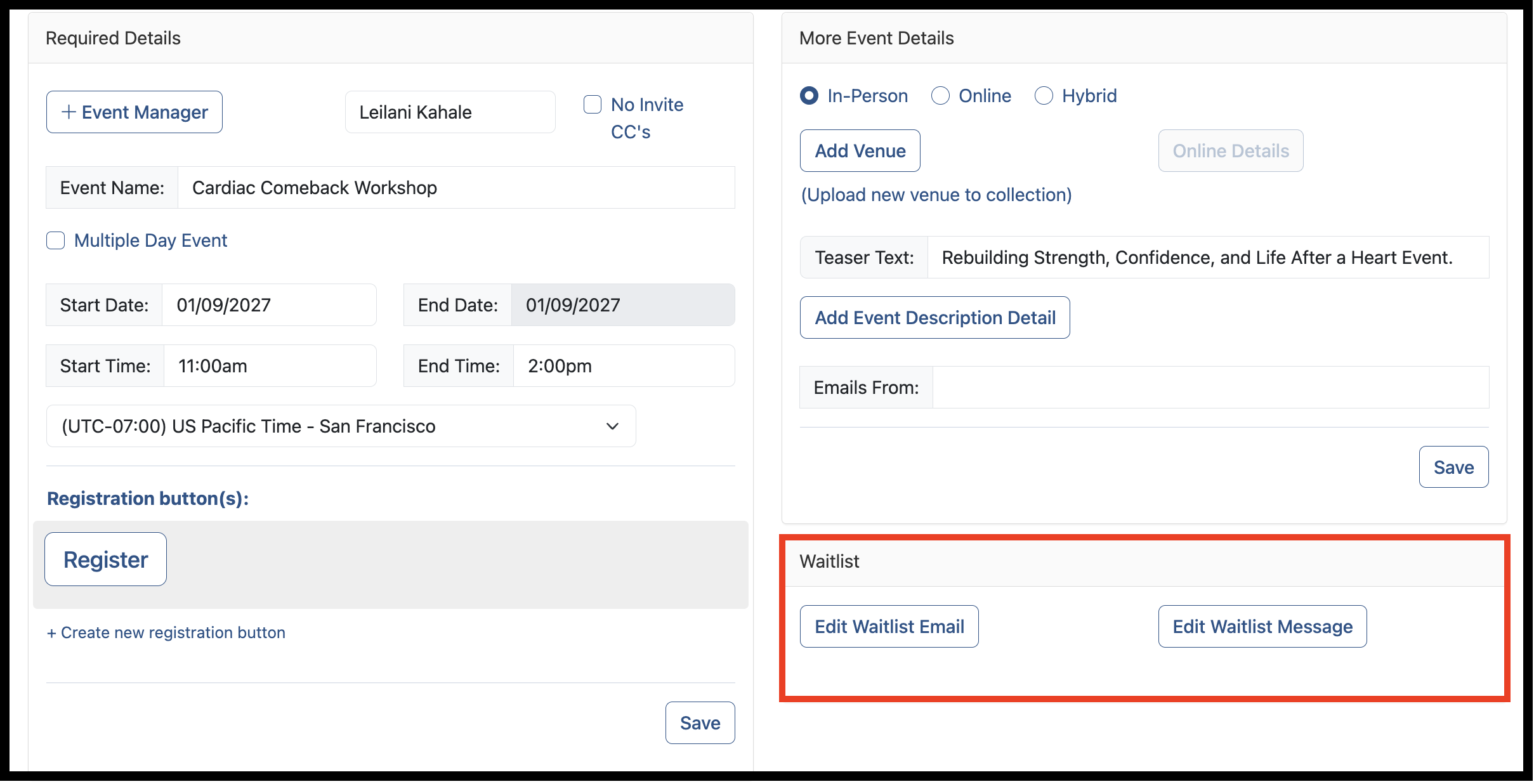Set the Start Time field
The height and width of the screenshot is (784, 1534).
270,366
